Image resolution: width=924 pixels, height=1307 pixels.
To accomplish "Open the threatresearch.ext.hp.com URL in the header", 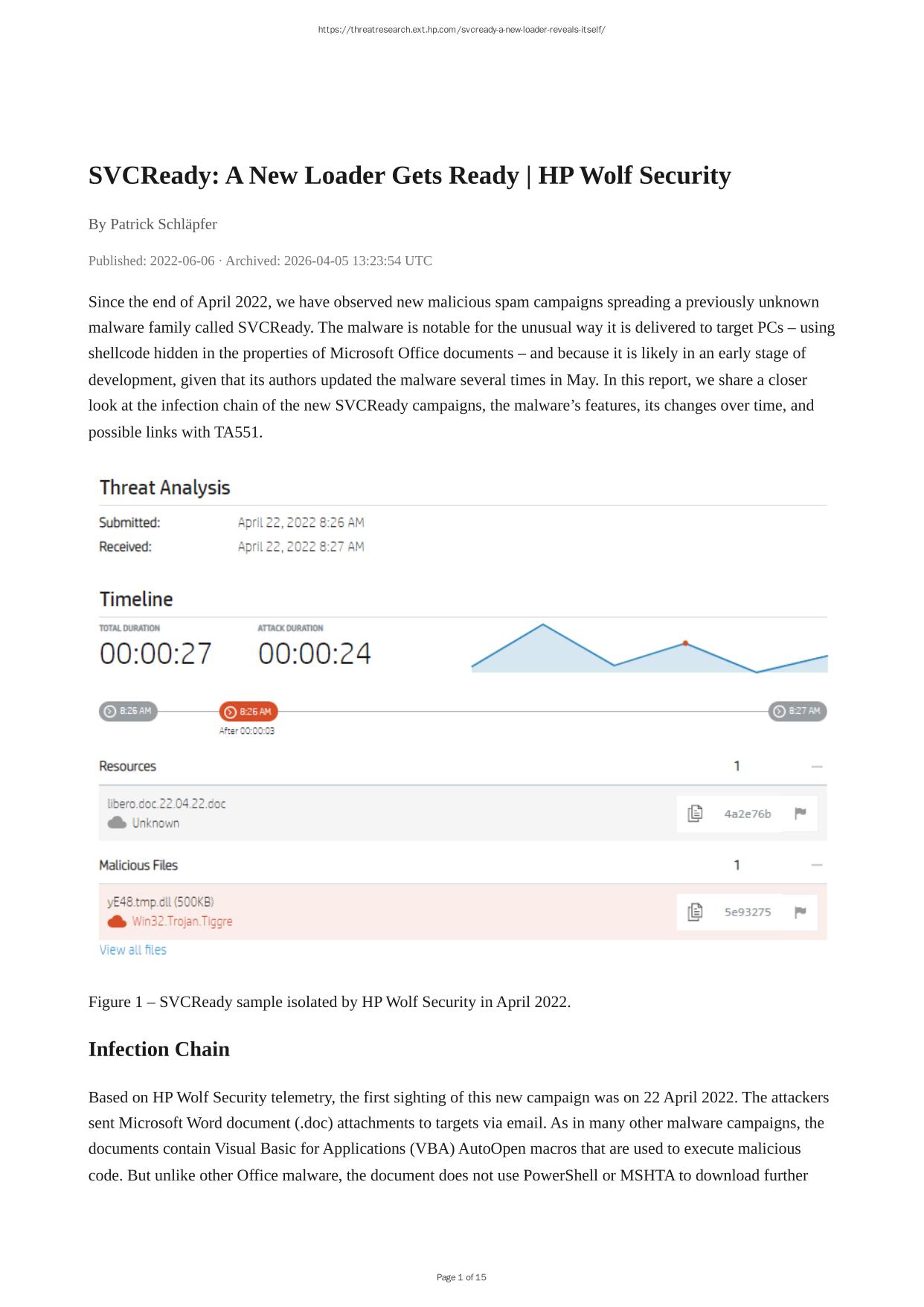I will coord(461,30).
